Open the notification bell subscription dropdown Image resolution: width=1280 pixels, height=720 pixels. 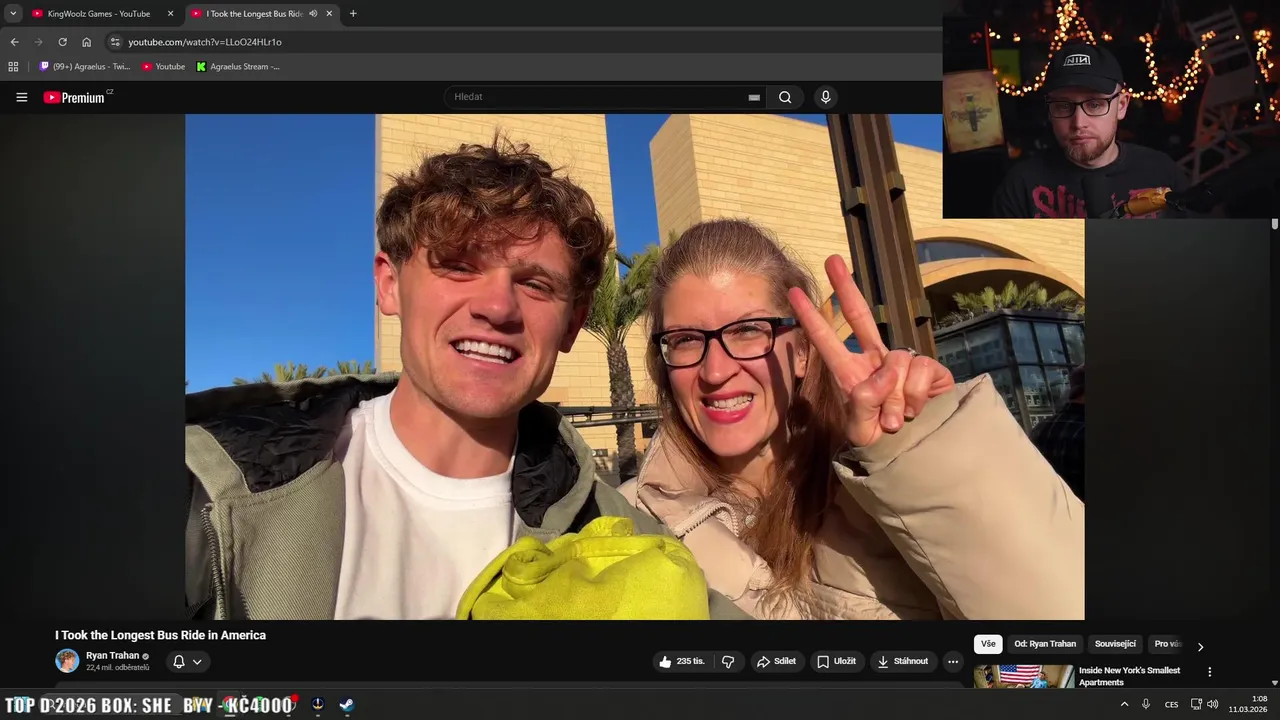187,661
